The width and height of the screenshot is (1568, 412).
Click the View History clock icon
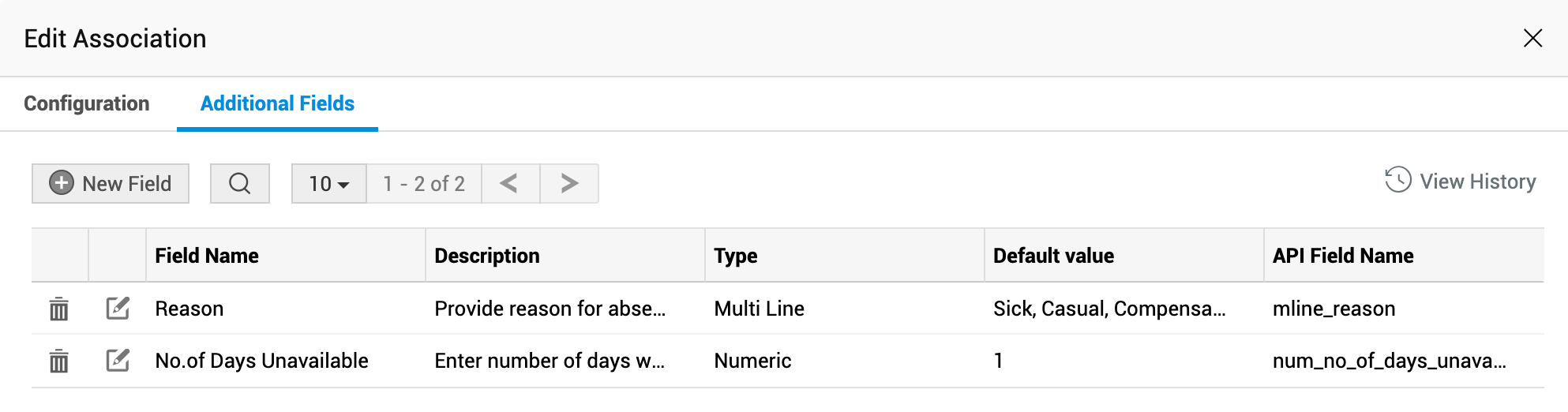[x=1397, y=181]
